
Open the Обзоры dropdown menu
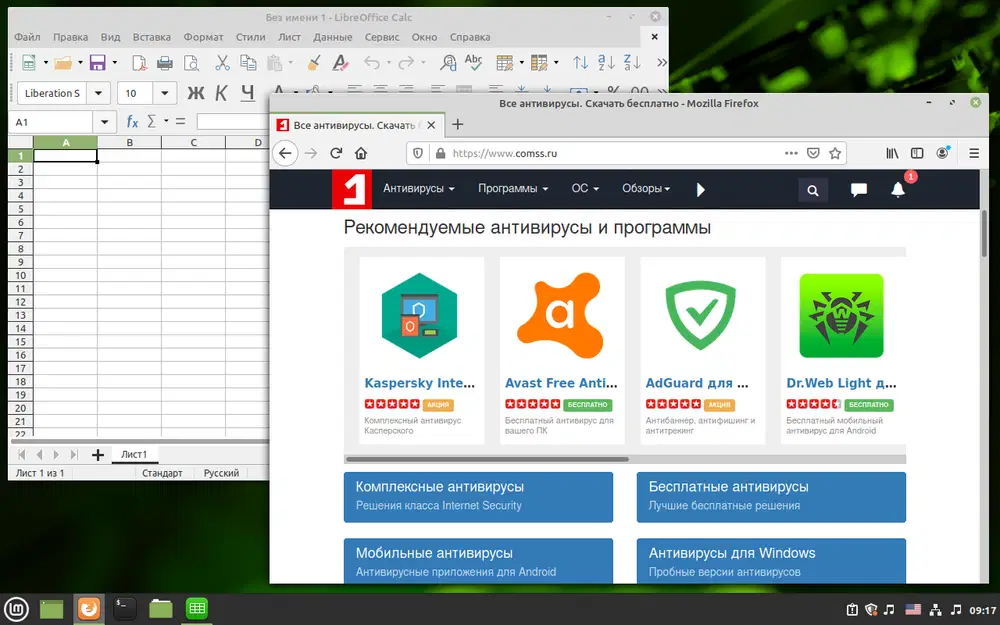[x=646, y=189]
